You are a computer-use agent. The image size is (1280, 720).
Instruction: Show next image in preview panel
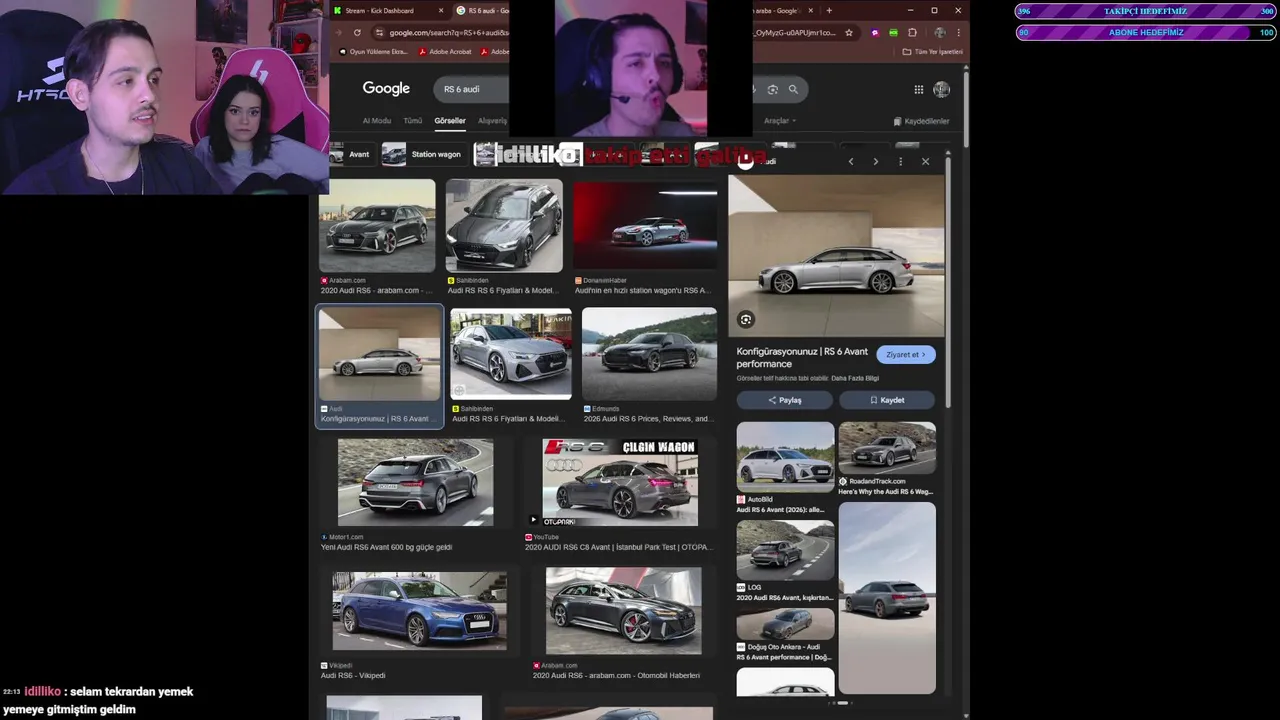(875, 161)
